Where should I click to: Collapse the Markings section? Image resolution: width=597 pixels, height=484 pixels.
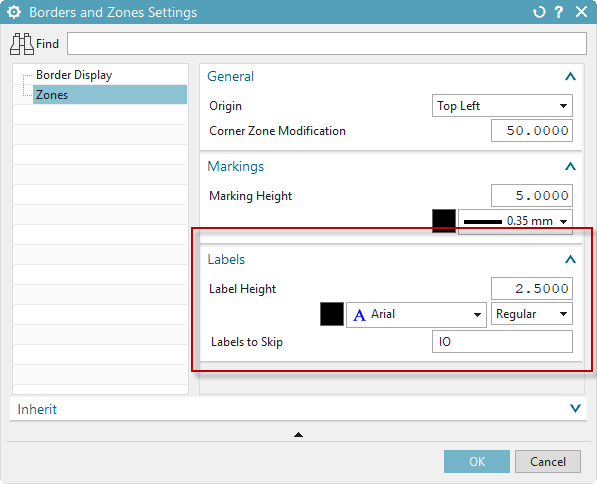click(570, 166)
